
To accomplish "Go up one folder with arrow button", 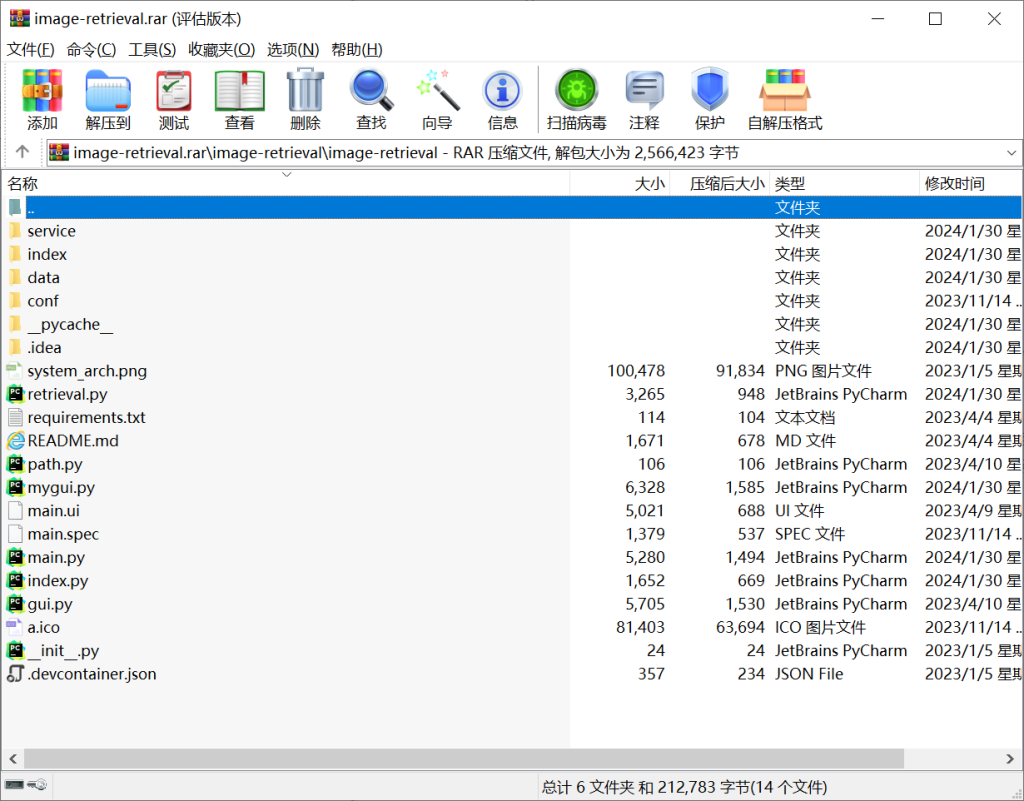I will tap(22, 152).
